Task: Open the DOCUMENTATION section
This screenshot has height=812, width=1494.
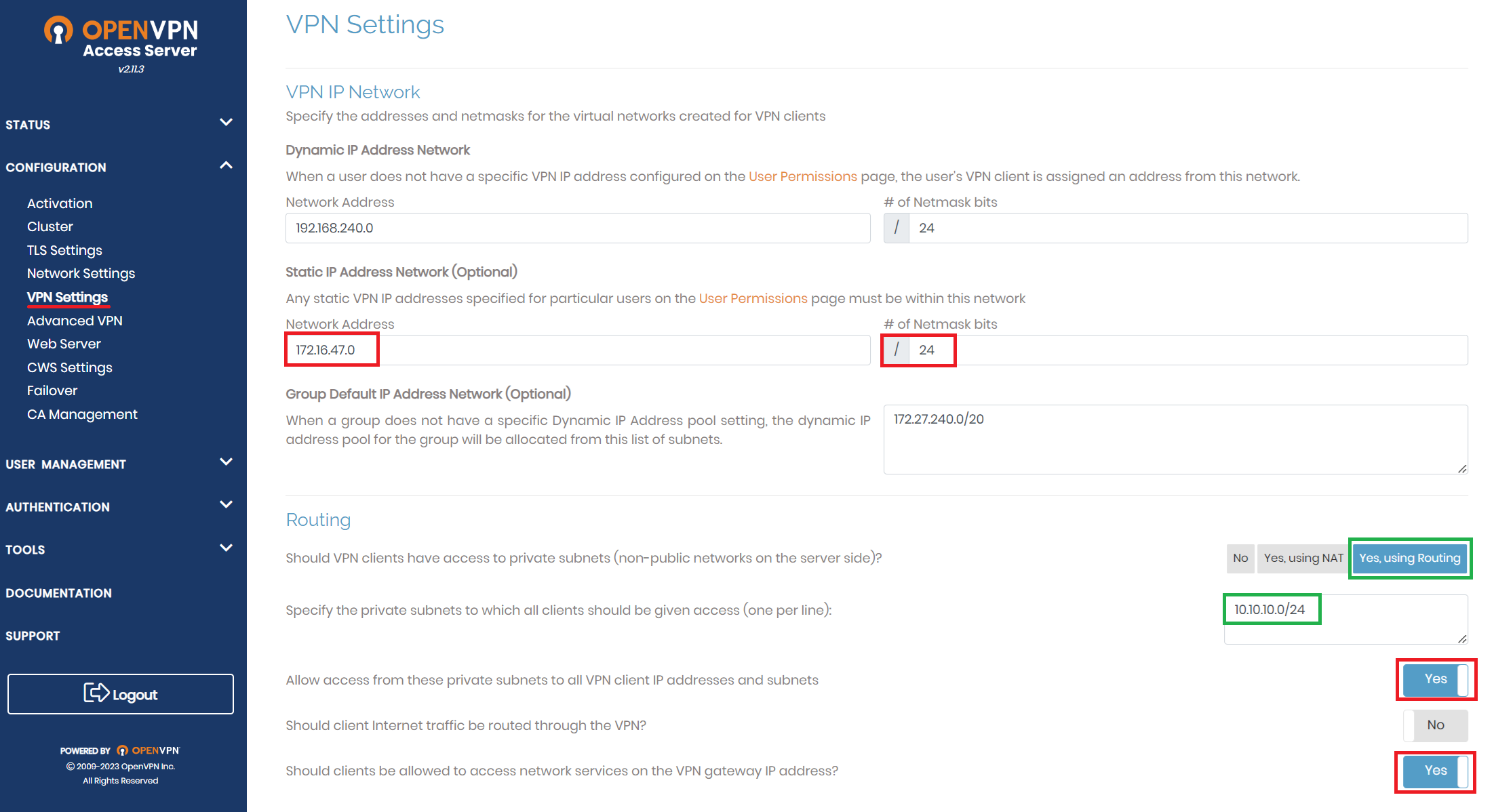Action: (x=59, y=592)
